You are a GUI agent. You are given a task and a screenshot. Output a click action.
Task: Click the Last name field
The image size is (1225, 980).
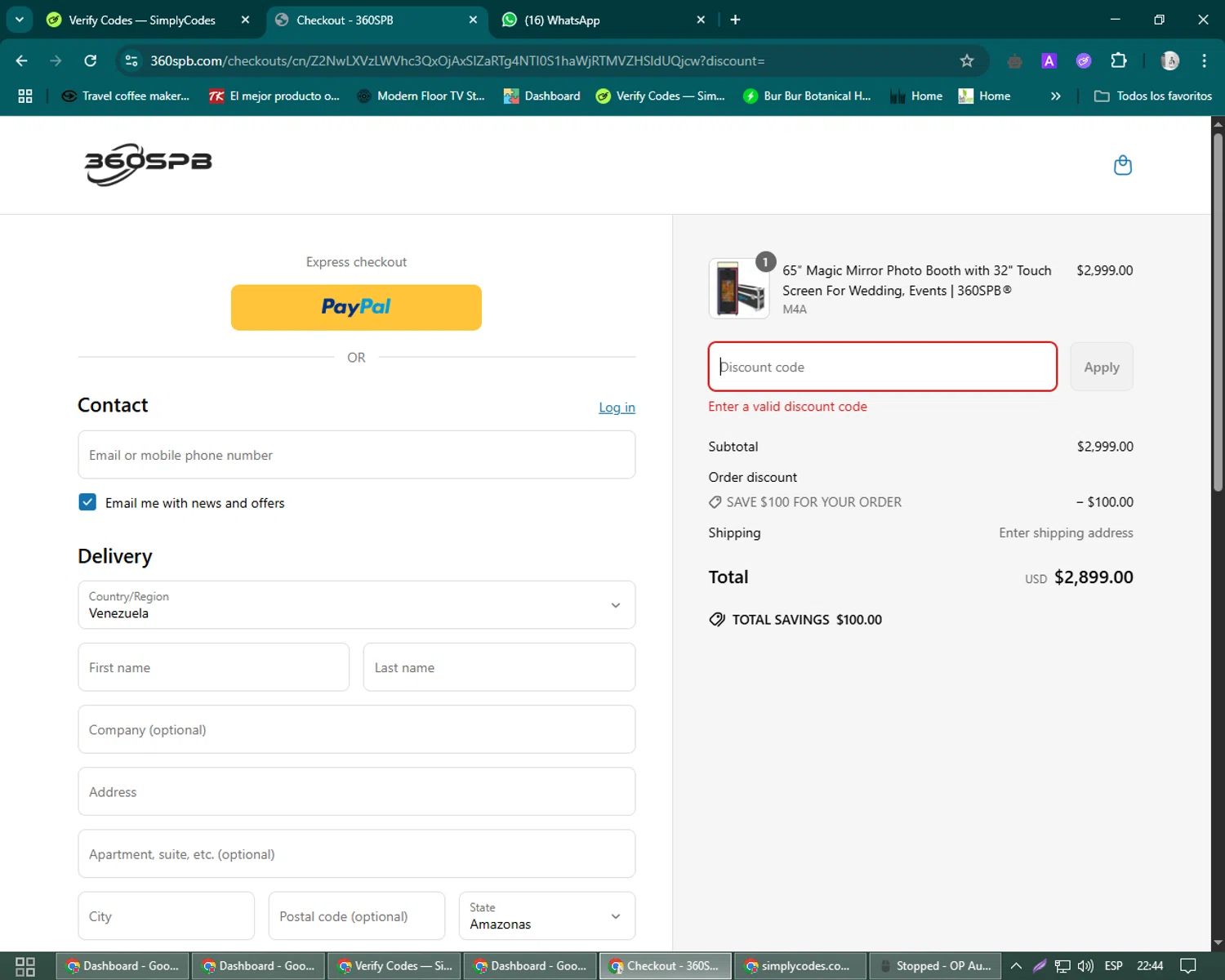point(499,667)
